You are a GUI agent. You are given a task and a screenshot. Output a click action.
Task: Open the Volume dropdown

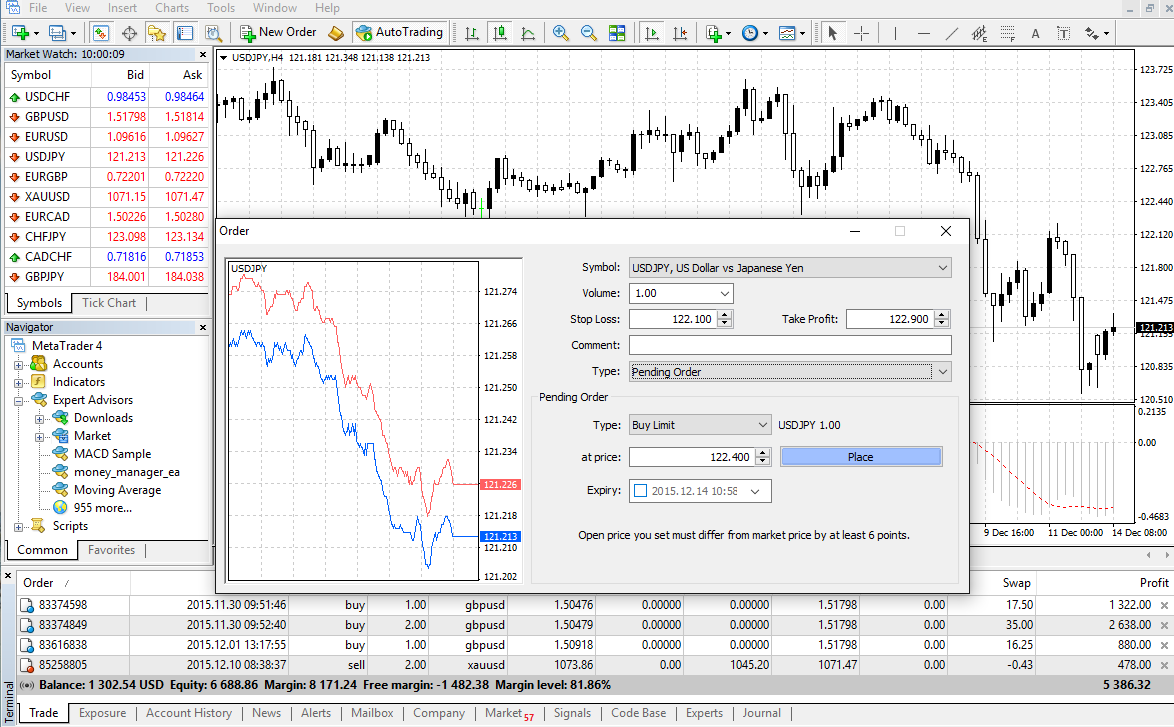point(723,294)
